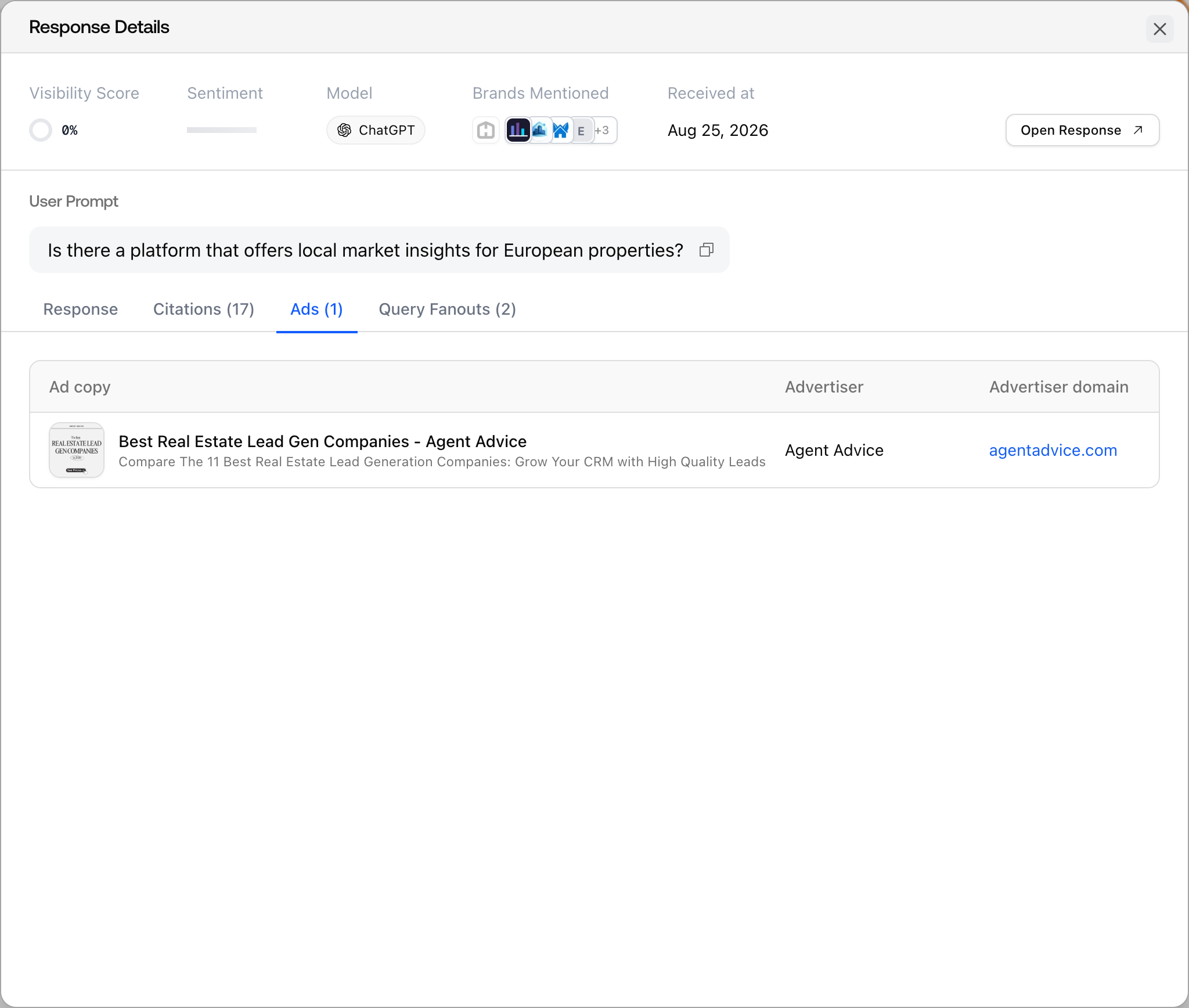Click the 'E' brand avatar
Image resolution: width=1189 pixels, height=1008 pixels.
point(581,131)
